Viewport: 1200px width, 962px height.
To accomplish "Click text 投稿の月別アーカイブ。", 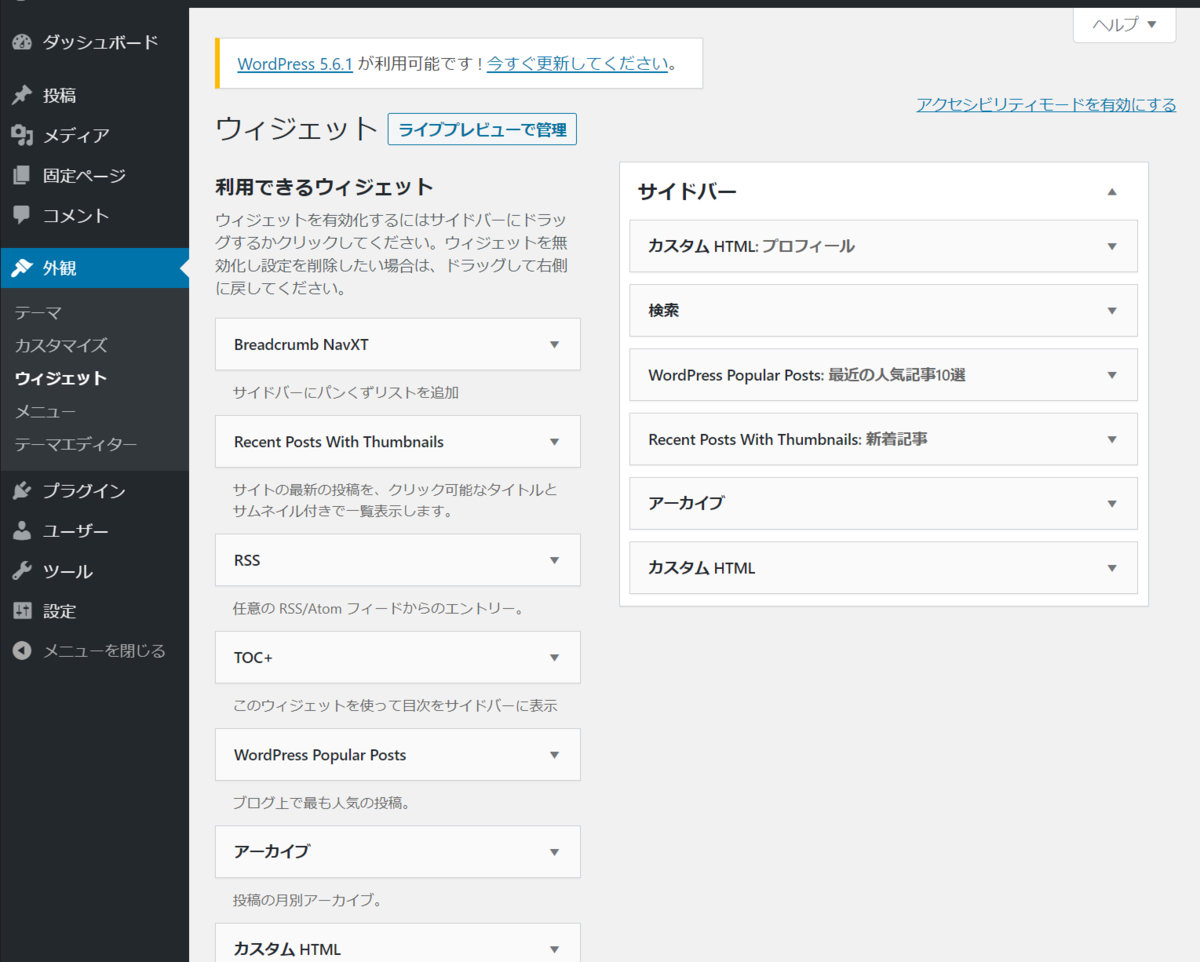I will coord(308,901).
